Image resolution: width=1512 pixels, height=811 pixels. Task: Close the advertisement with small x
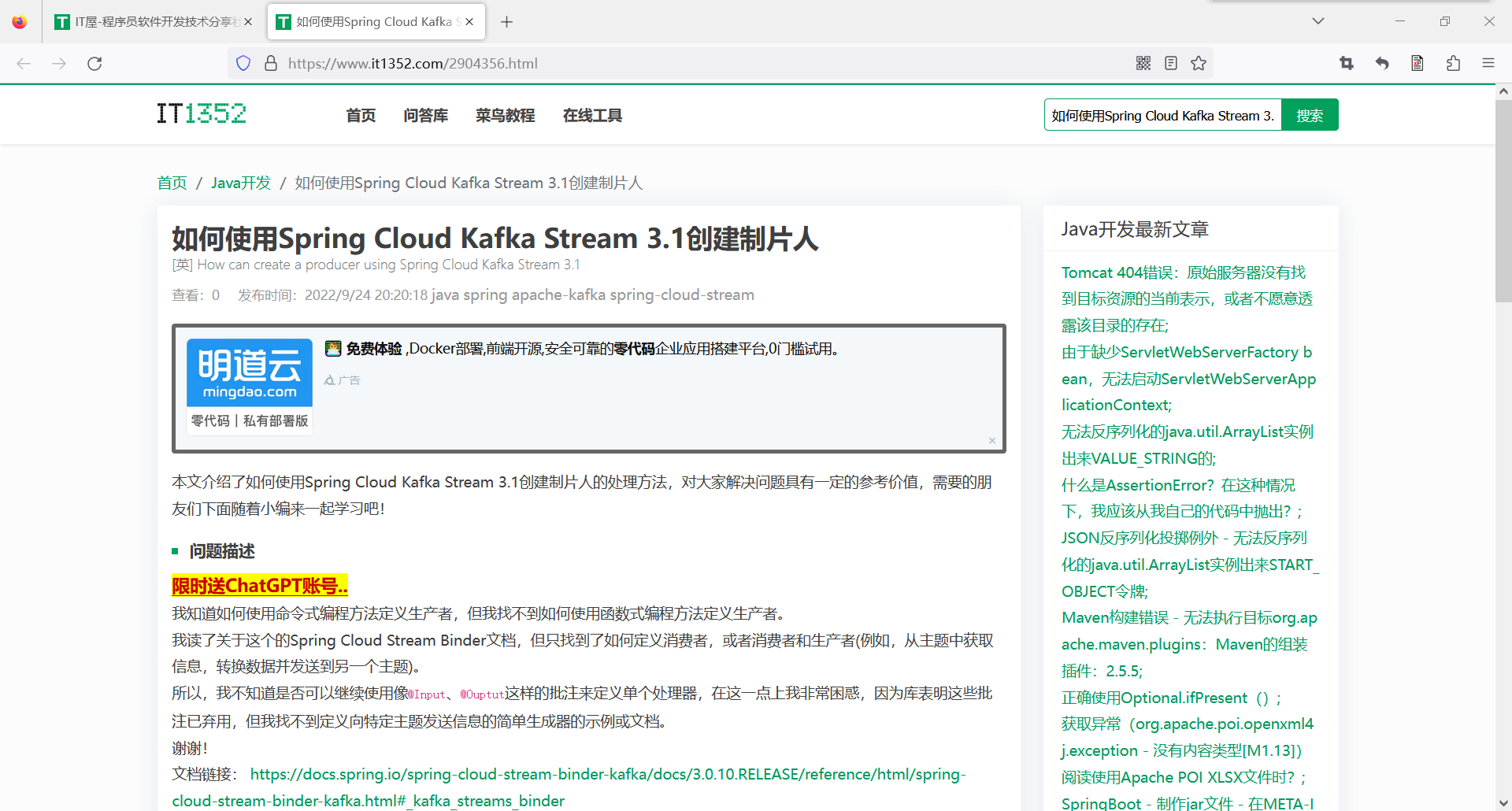(x=992, y=441)
